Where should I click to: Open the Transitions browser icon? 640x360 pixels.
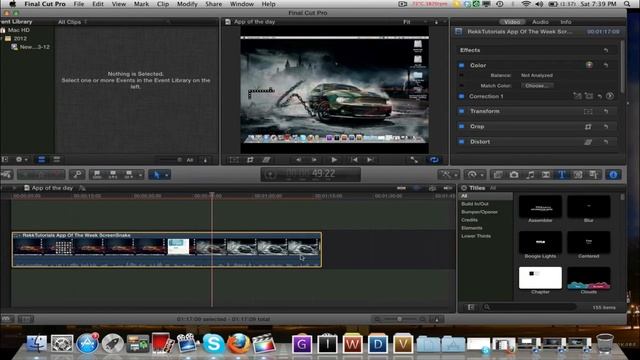tap(546, 175)
